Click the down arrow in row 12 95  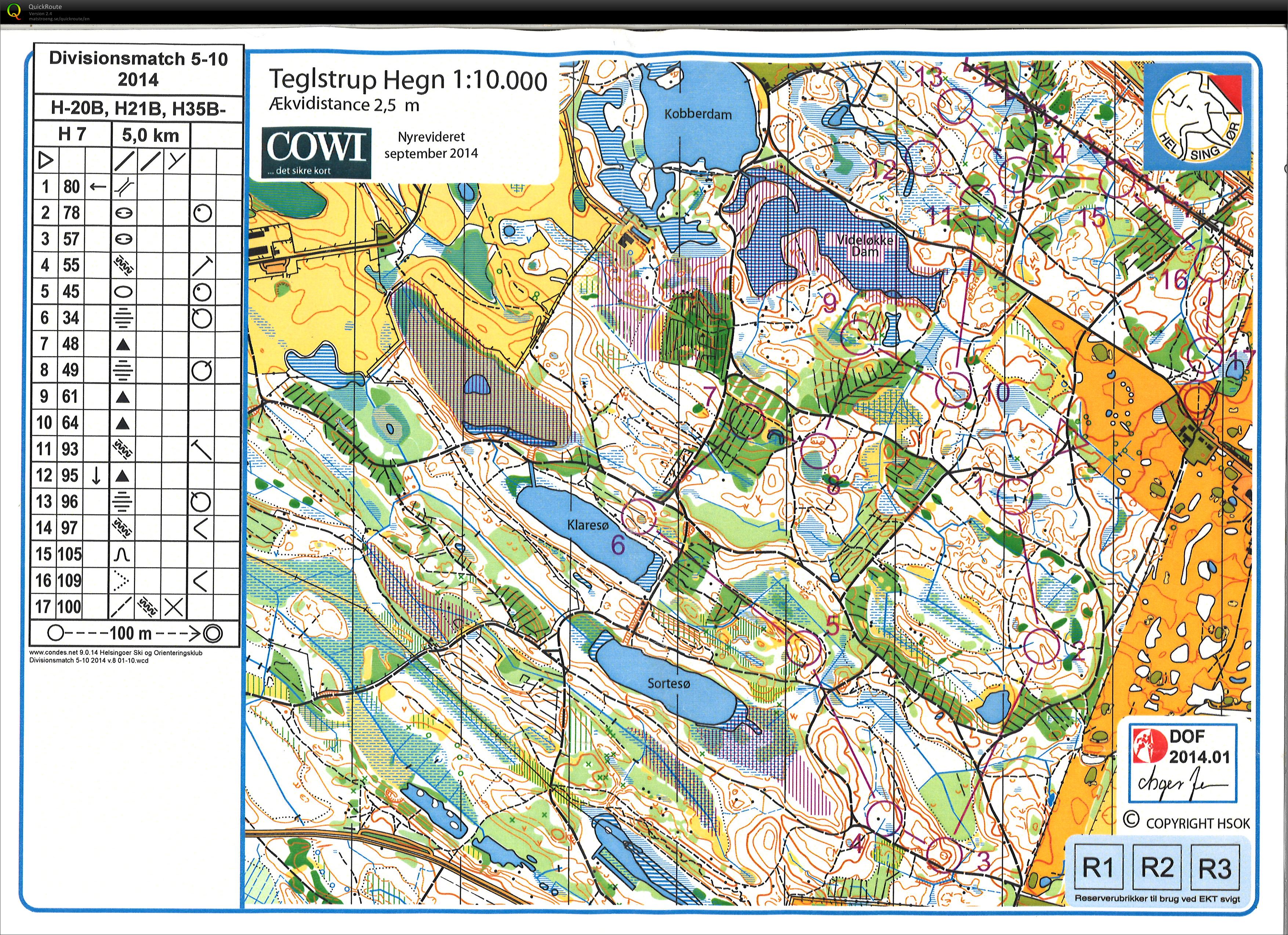(x=96, y=475)
